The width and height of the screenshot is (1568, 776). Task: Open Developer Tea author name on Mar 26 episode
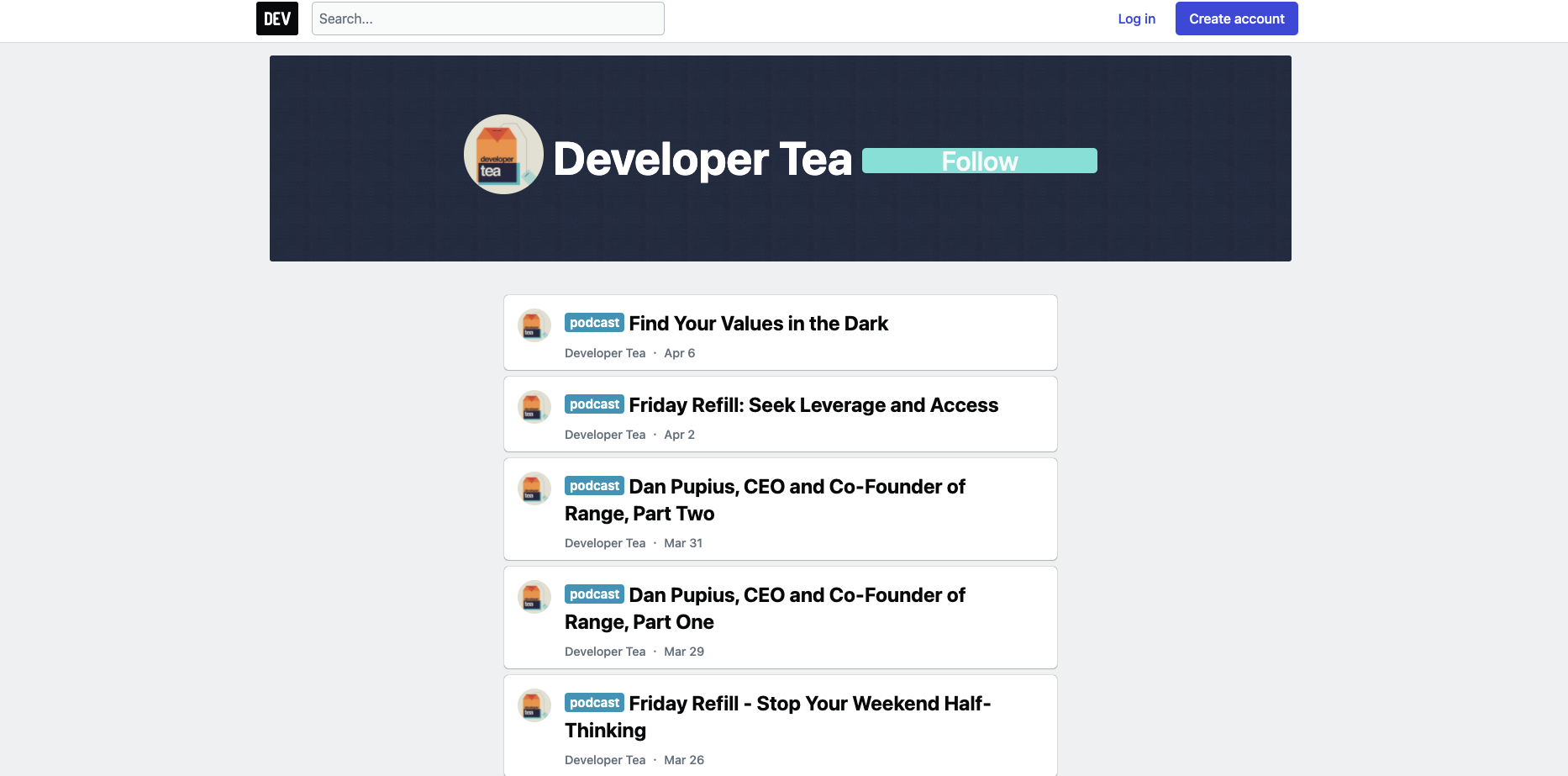point(605,760)
